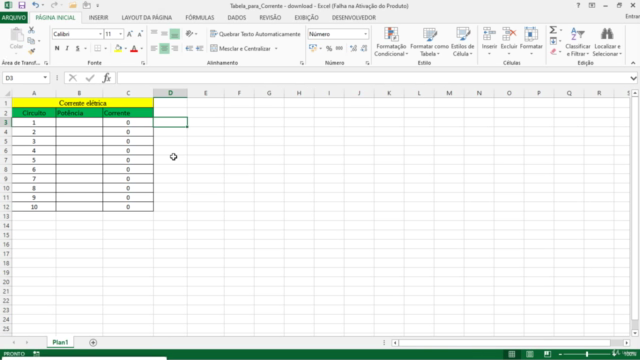Adjust the zoom slider handle
This screenshot has width=640, height=360.
587,354
